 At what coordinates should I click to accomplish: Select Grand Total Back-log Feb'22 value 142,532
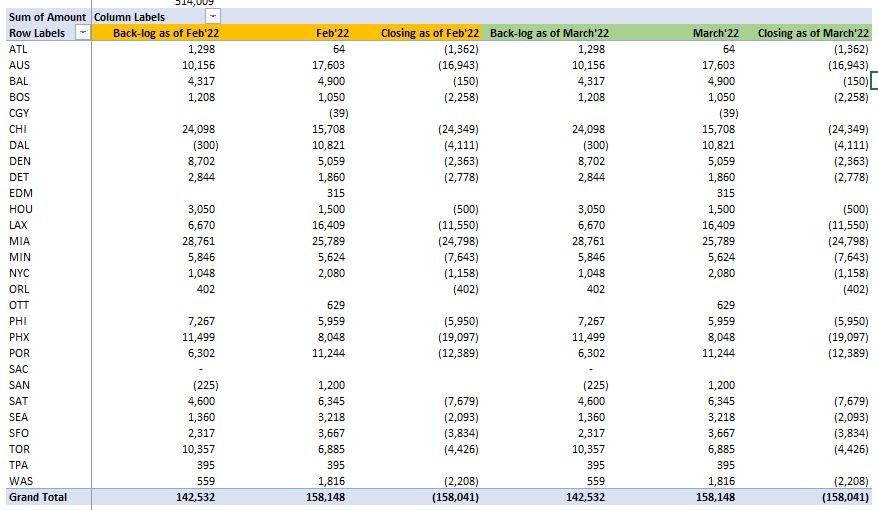coord(195,497)
